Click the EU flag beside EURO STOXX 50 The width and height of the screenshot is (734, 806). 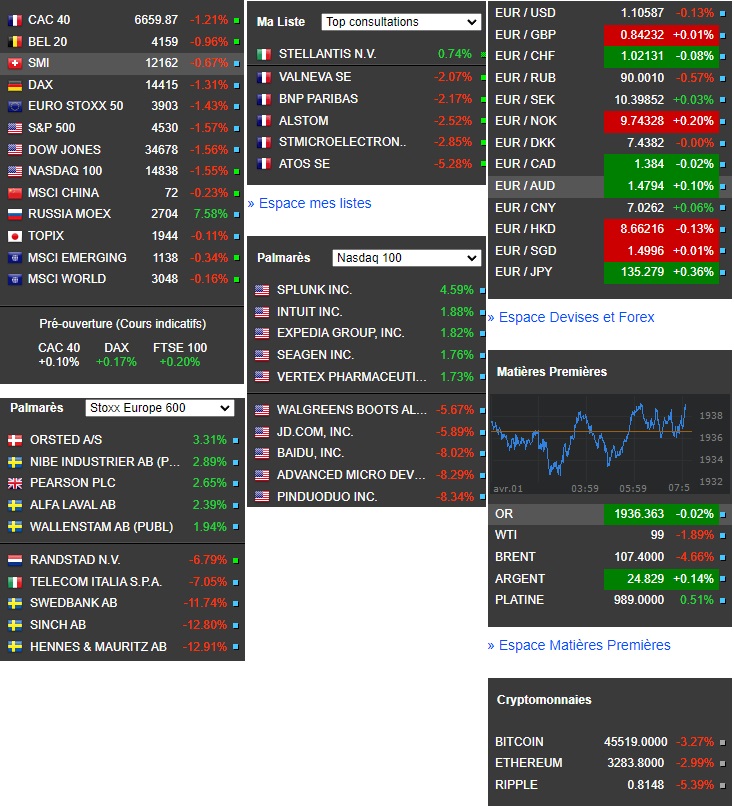(x=15, y=106)
